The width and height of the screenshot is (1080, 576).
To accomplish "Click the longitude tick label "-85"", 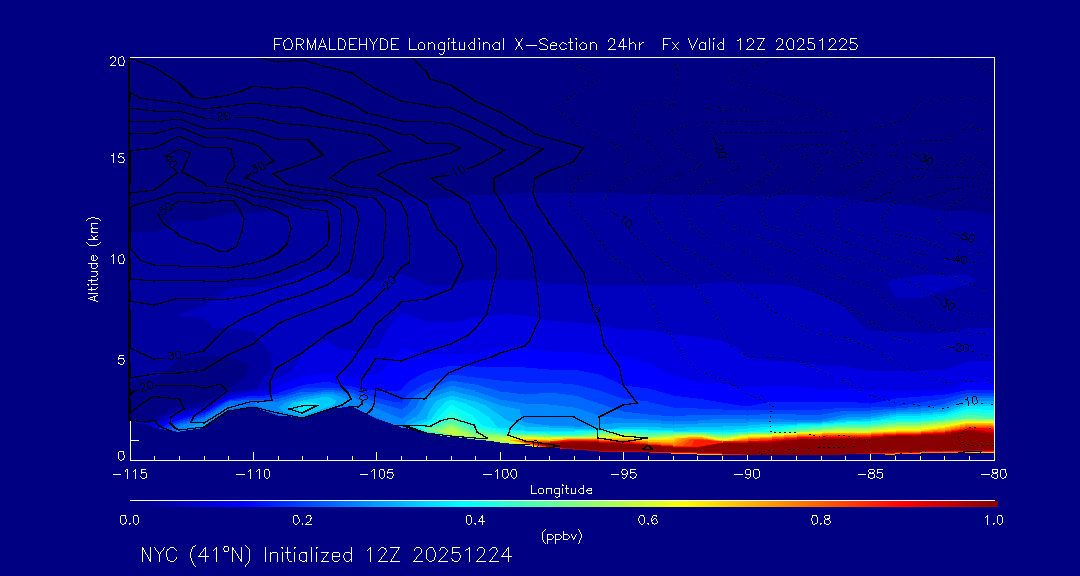I will click(871, 475).
